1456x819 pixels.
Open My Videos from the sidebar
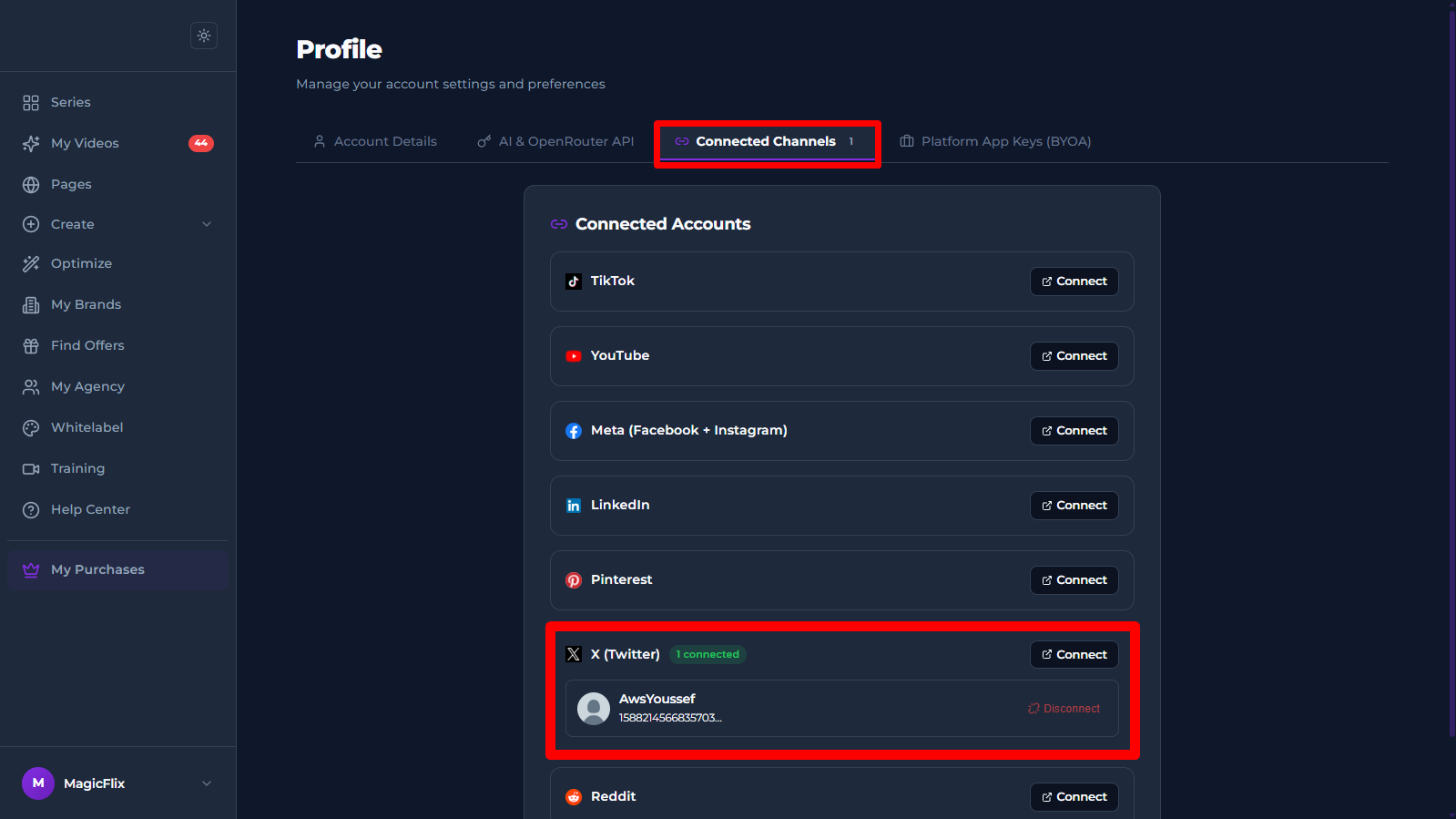tap(118, 144)
